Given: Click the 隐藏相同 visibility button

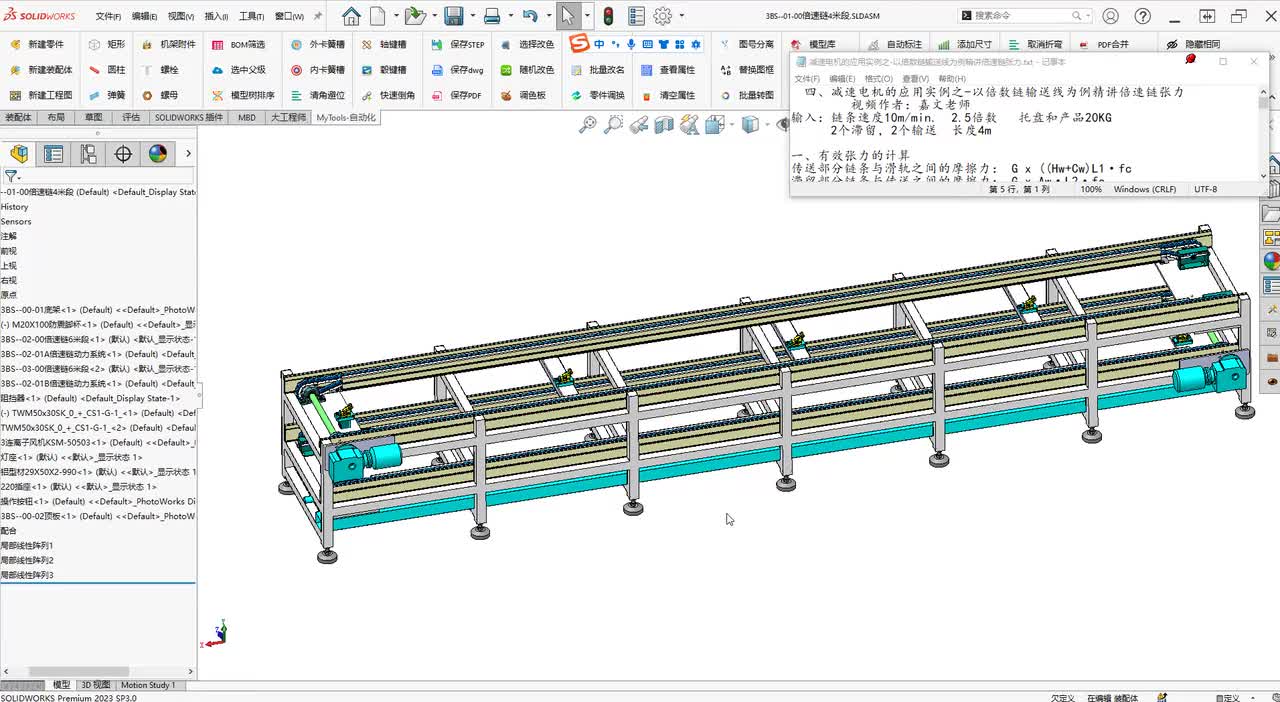Looking at the screenshot, I should [x=1192, y=45].
